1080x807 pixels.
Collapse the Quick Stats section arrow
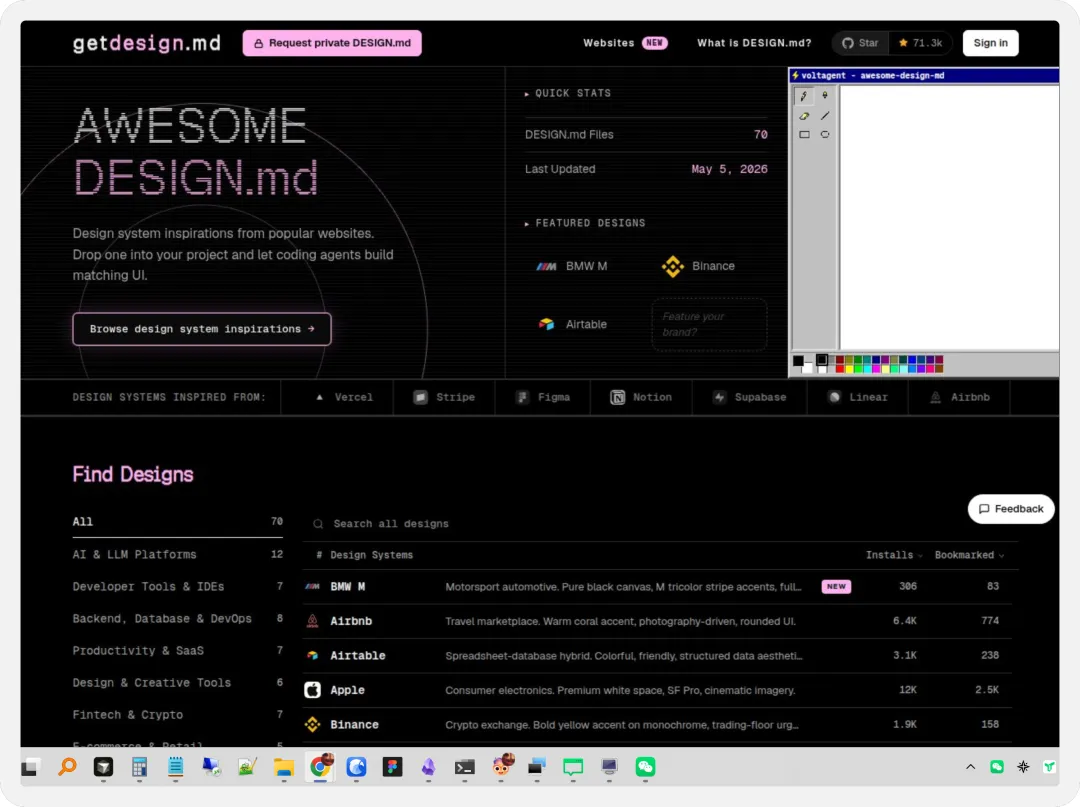[x=527, y=94]
